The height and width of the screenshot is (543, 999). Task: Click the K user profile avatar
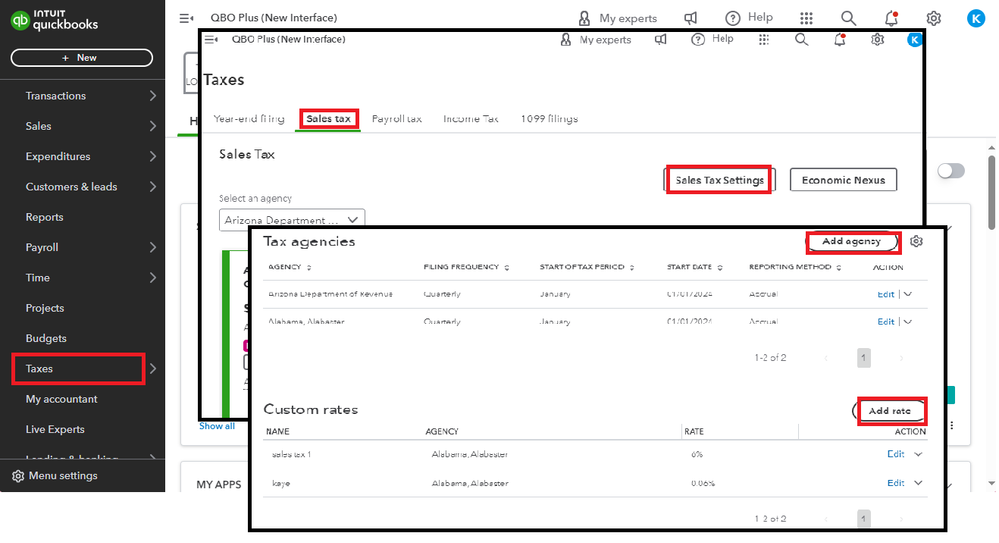point(975,18)
